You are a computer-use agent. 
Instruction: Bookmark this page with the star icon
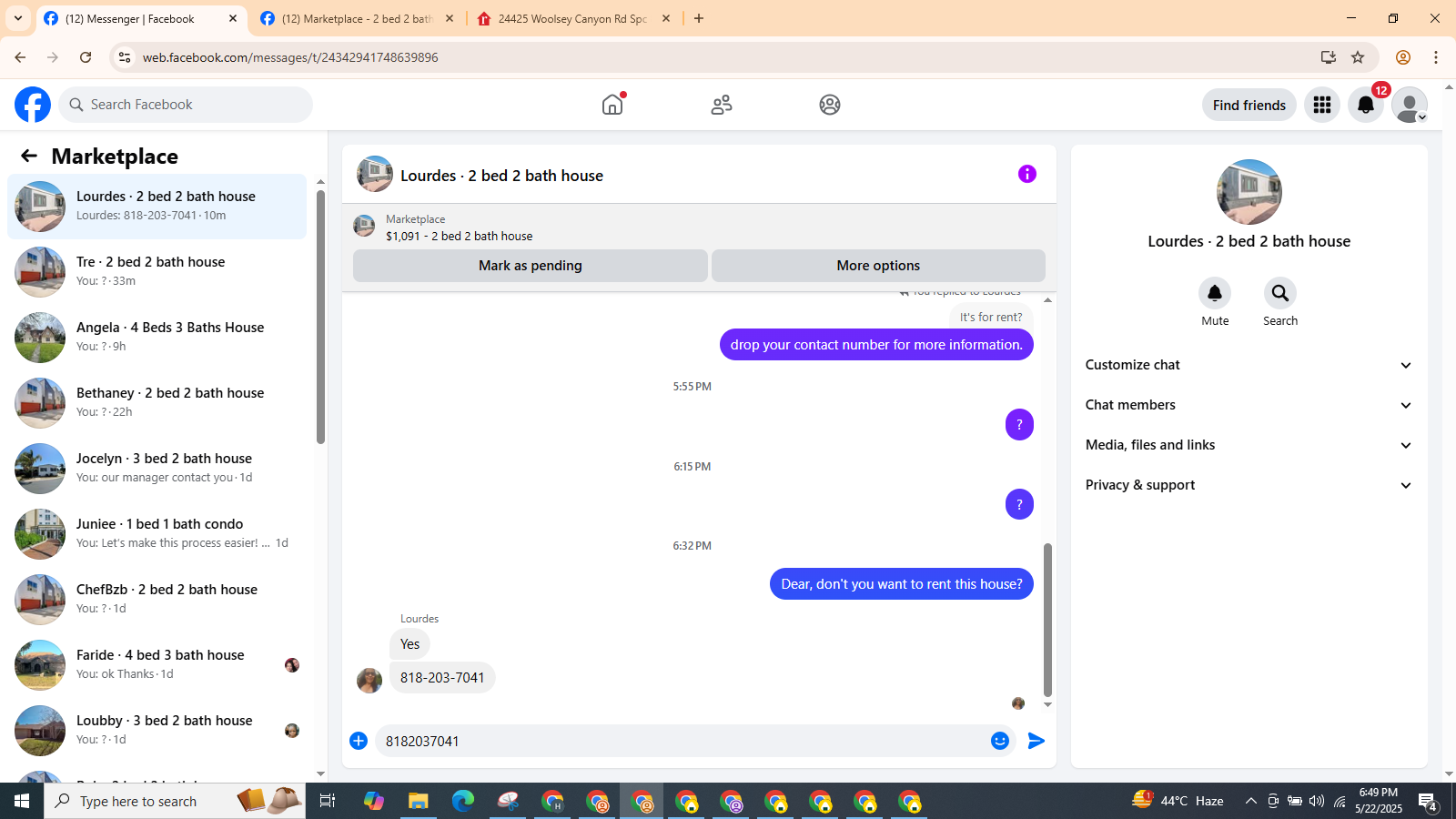coord(1358,57)
